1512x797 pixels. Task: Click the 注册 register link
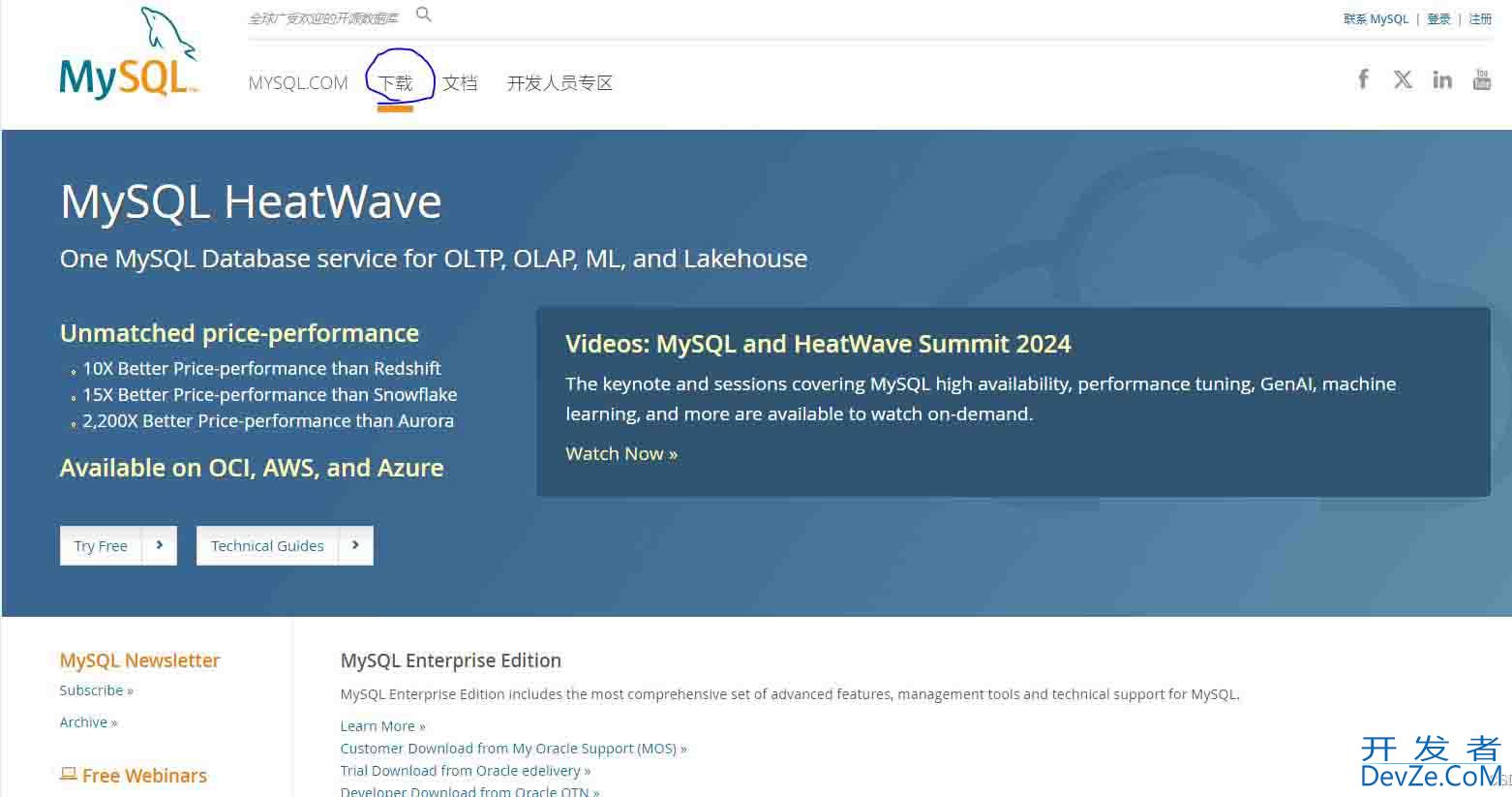pos(1480,19)
